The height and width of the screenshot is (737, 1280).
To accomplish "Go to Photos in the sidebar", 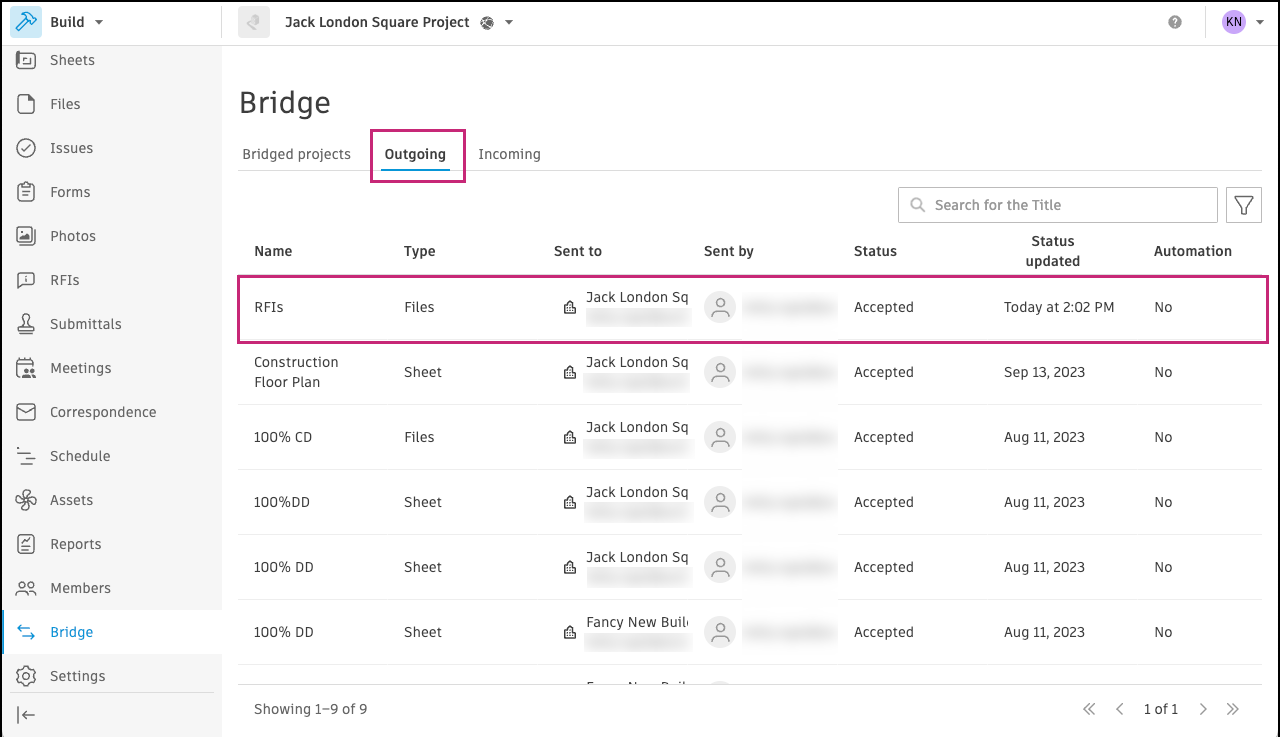I will click(73, 236).
